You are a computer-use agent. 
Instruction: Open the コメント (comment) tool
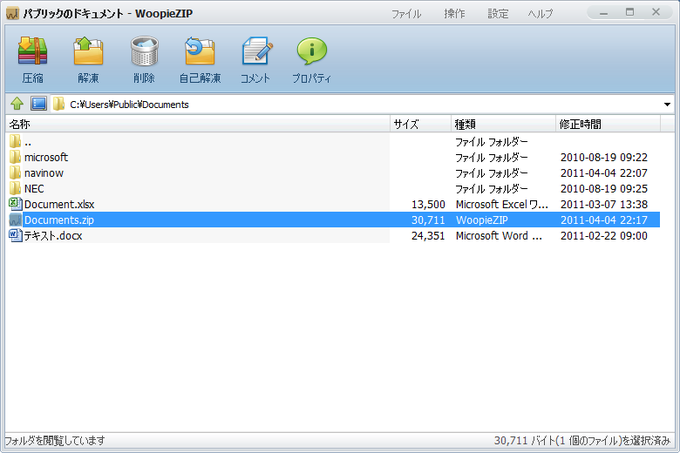tap(256, 51)
